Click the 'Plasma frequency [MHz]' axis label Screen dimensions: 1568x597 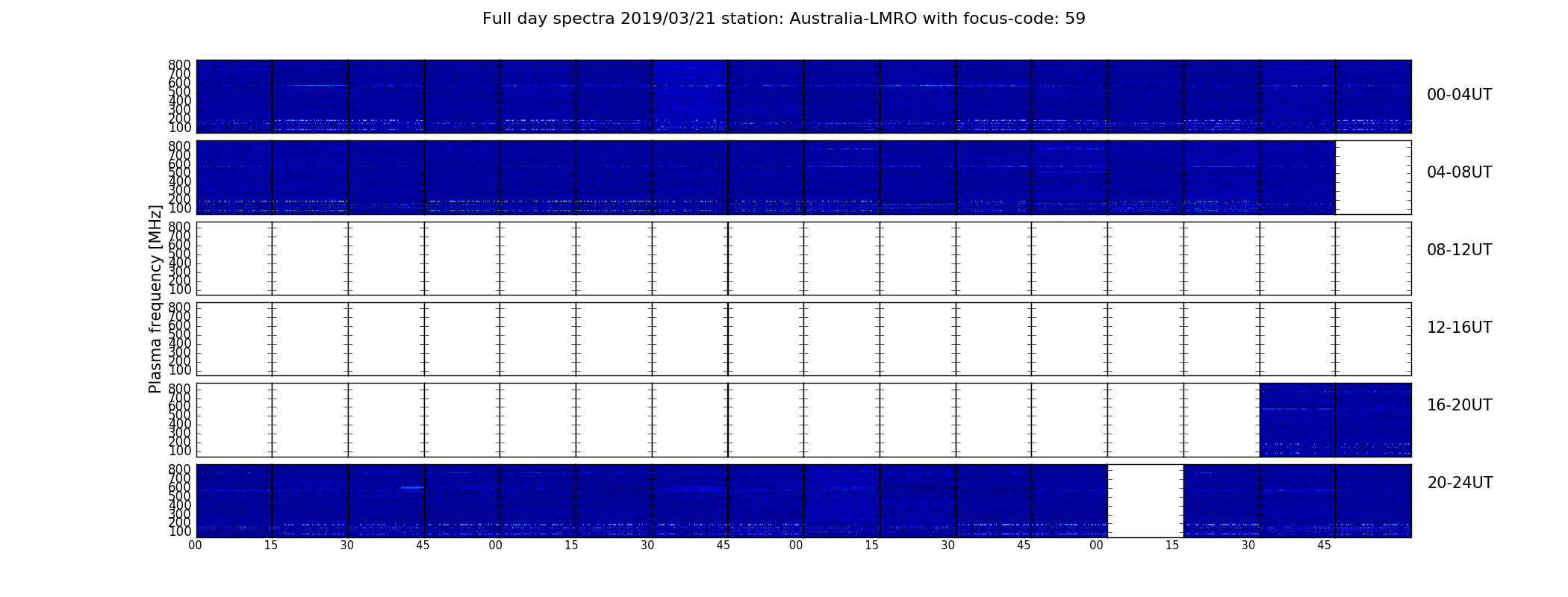coord(155,298)
